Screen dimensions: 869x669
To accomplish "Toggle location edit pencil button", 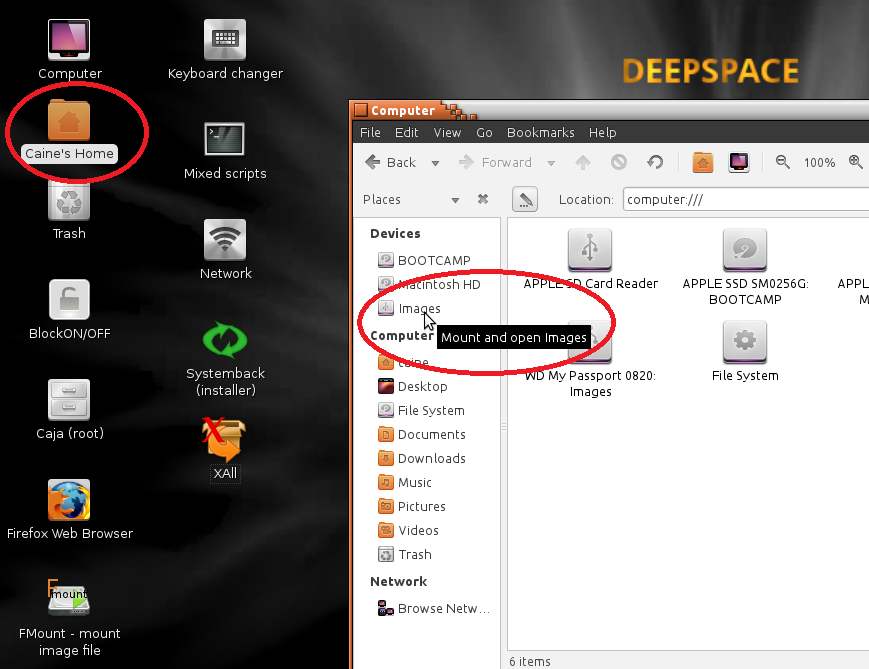I will point(525,200).
